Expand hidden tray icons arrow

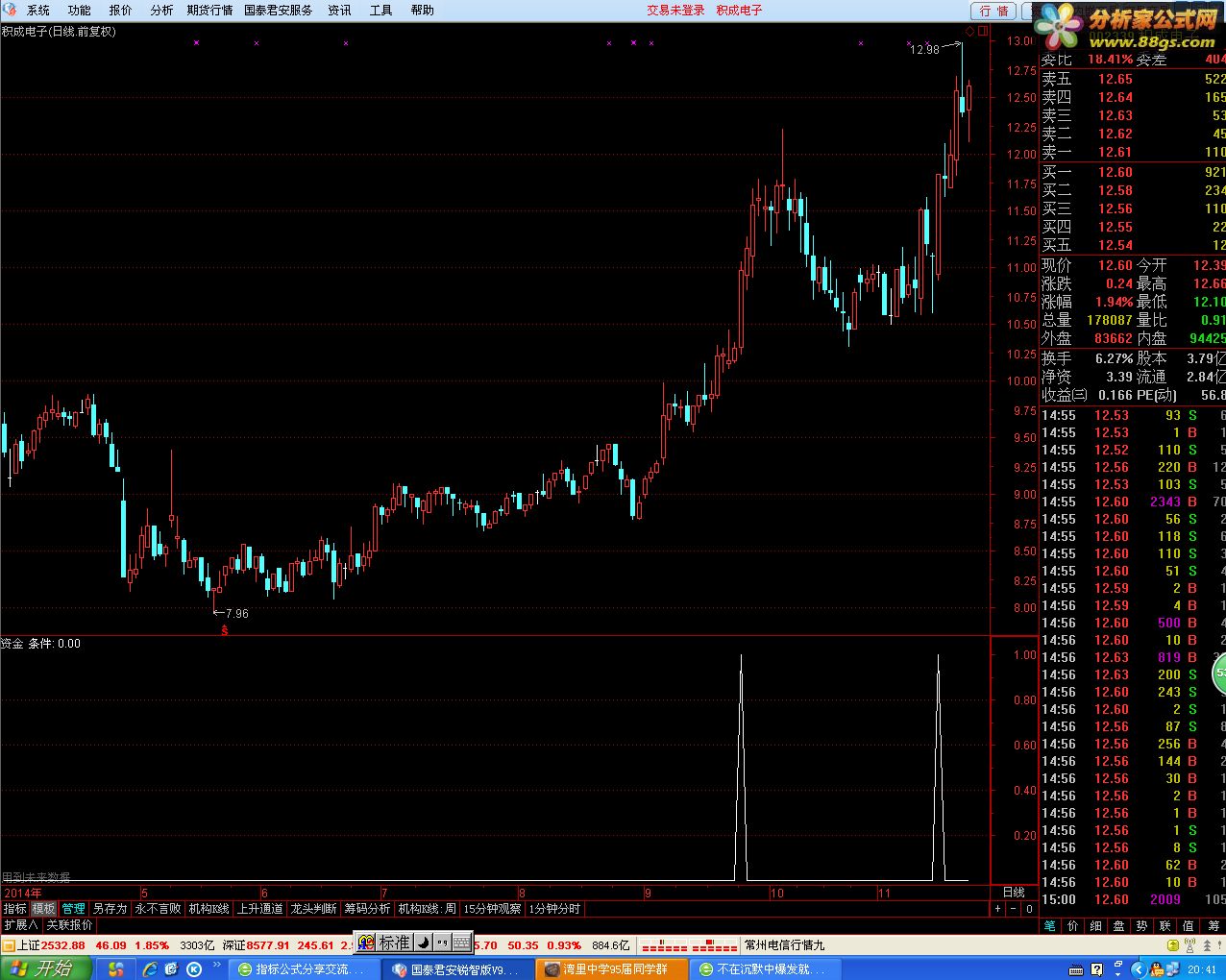(1140, 968)
